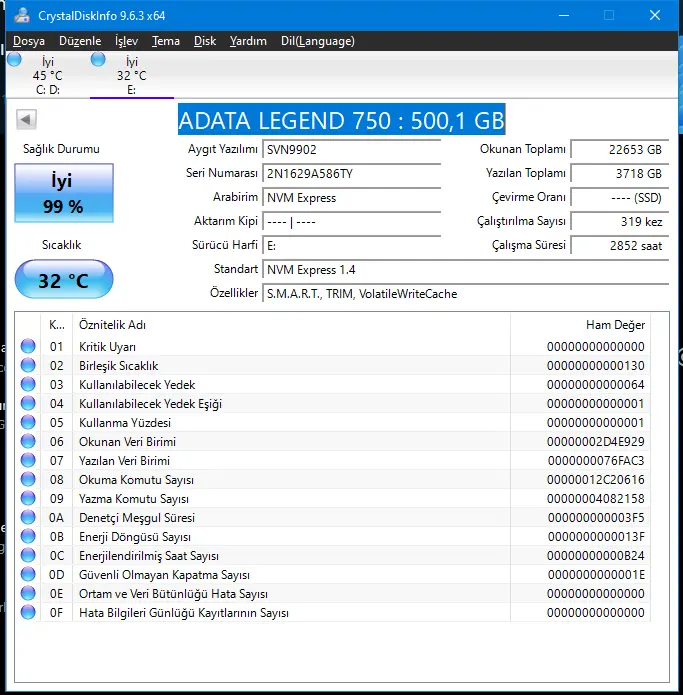Open the Dil(Language) menu
This screenshot has width=683, height=695.
(318, 41)
